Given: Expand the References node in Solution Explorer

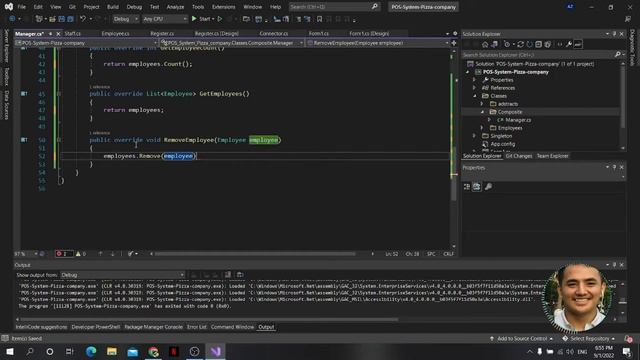Looking at the screenshot, I should [474, 88].
